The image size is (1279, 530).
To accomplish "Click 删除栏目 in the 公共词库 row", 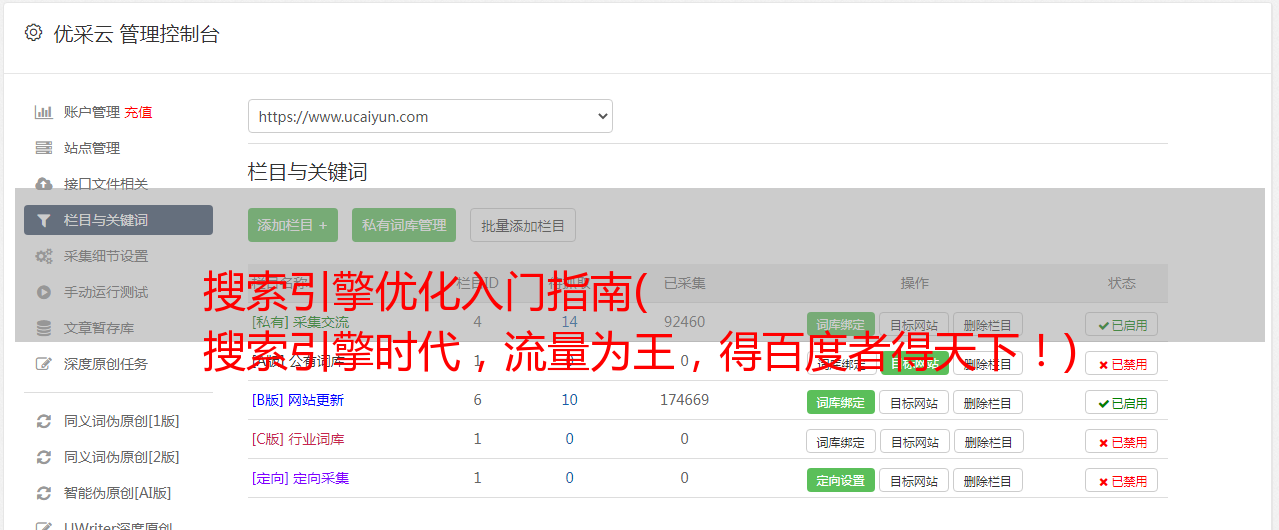I will click(x=988, y=363).
